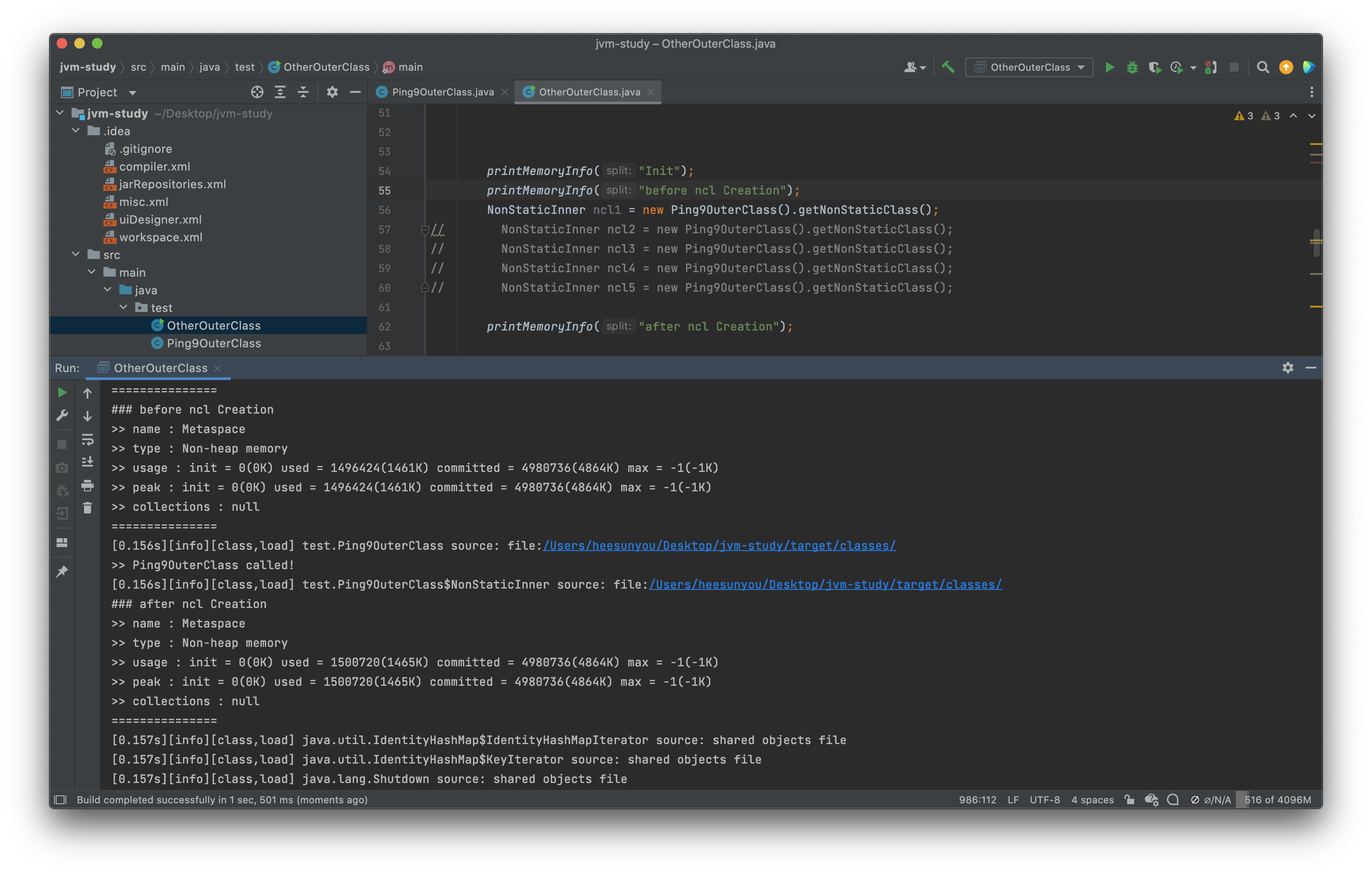Select Ping9OuterClass in project tree
The width and height of the screenshot is (1372, 874).
click(x=213, y=343)
